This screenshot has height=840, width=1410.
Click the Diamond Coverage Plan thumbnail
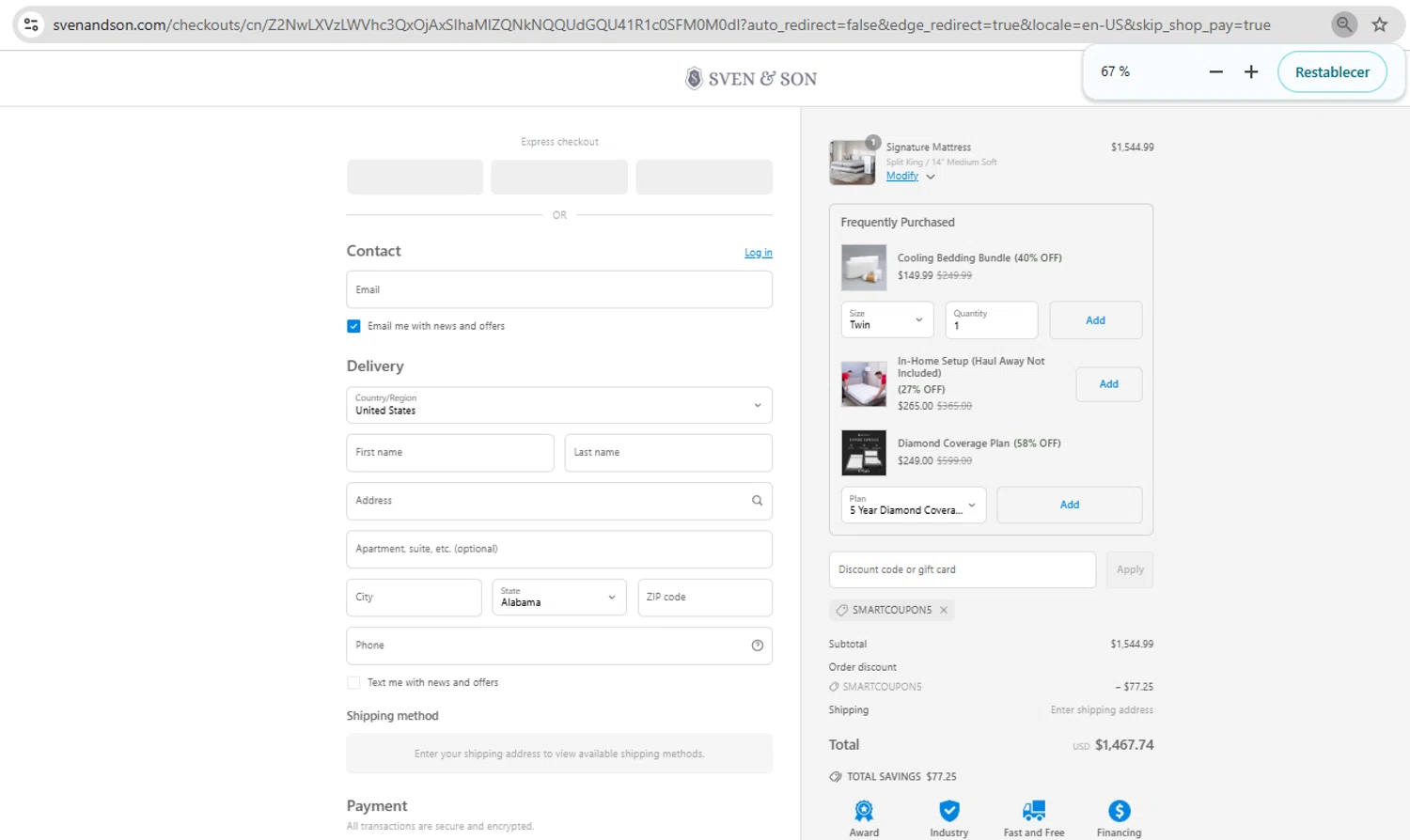863,453
